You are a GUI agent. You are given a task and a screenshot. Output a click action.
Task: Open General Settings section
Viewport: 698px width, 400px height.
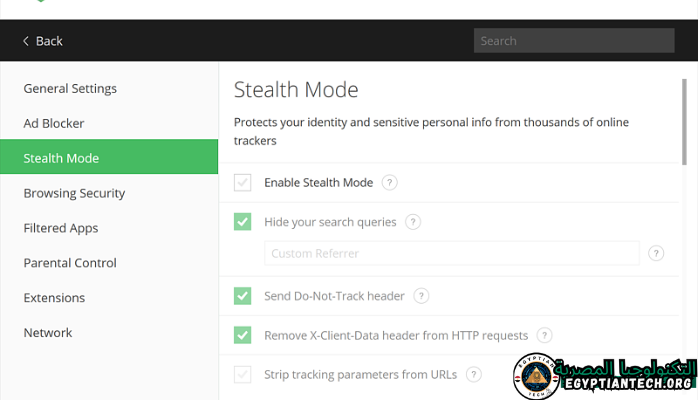[x=70, y=89]
